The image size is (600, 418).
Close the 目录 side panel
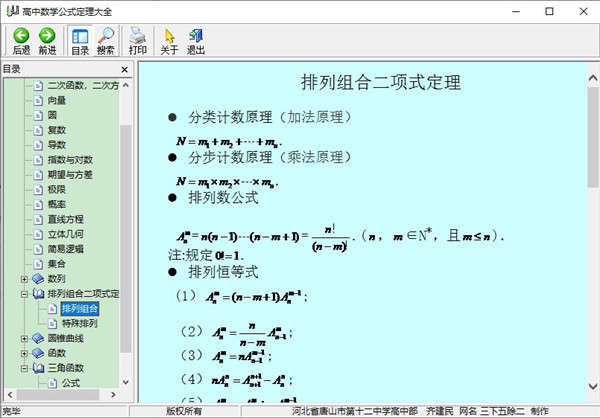[x=124, y=70]
